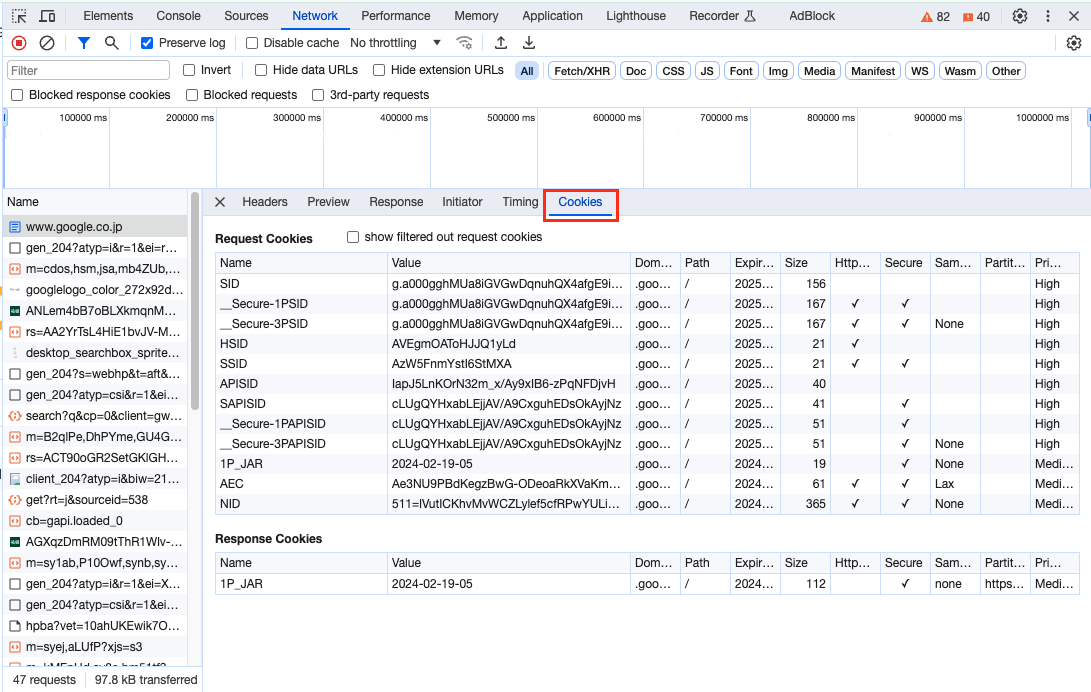Viewport: 1091px width, 692px height.
Task: Open network conditions panel icon
Action: [464, 43]
